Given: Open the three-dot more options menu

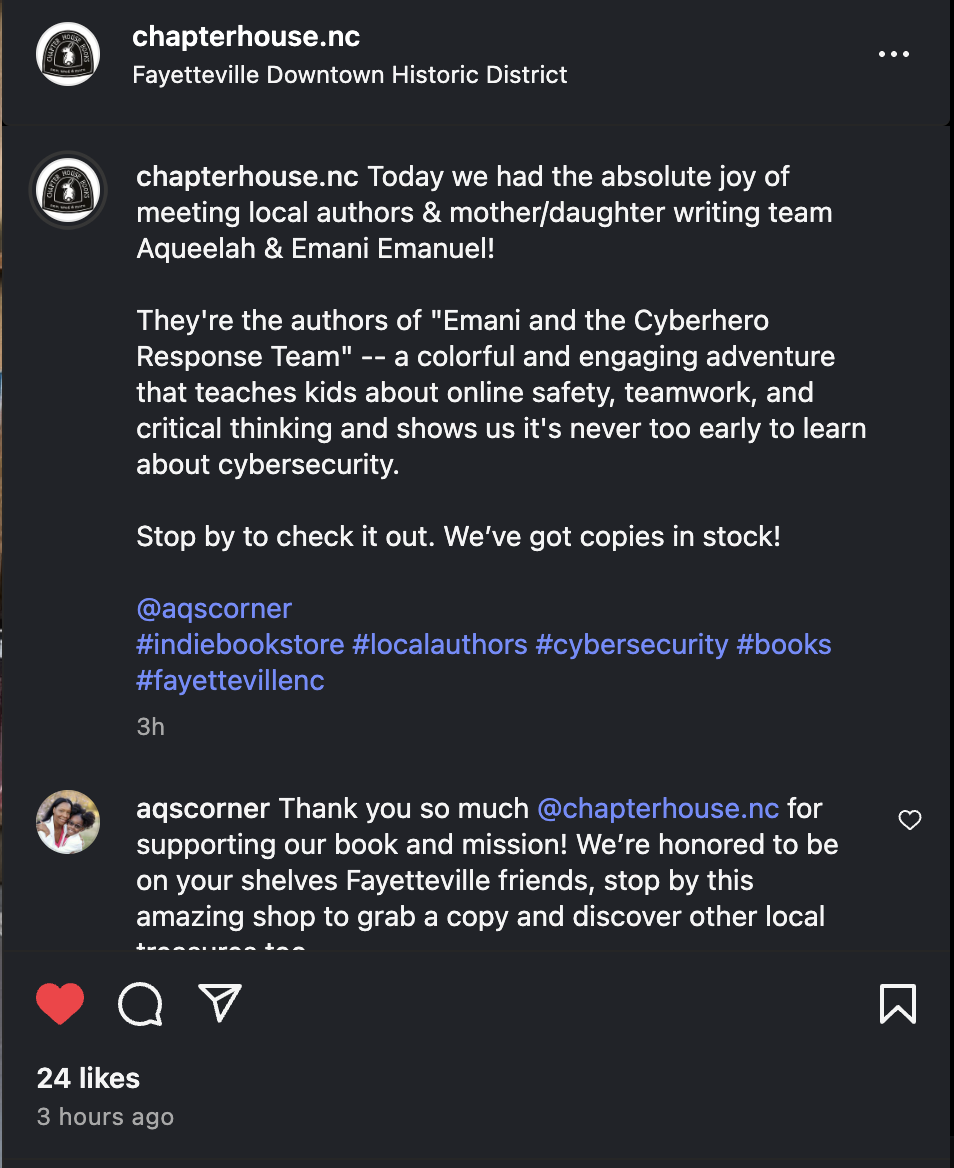Looking at the screenshot, I should coord(894,54).
